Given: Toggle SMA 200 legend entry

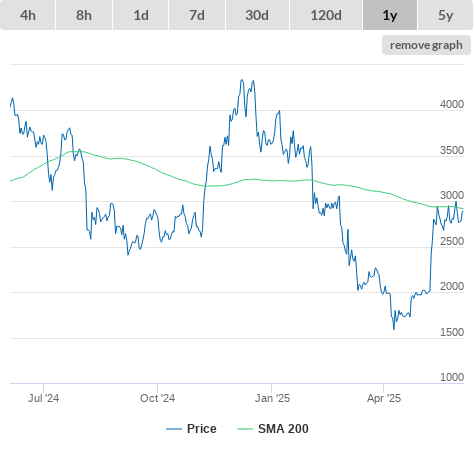Looking at the screenshot, I should point(273,429).
